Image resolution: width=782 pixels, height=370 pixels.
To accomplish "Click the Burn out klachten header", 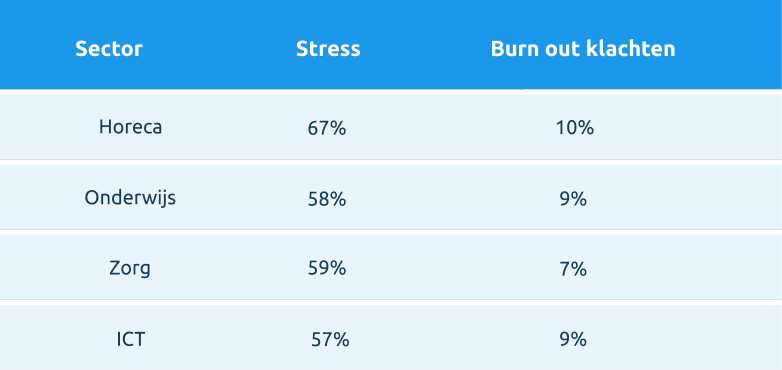I will coord(583,49).
